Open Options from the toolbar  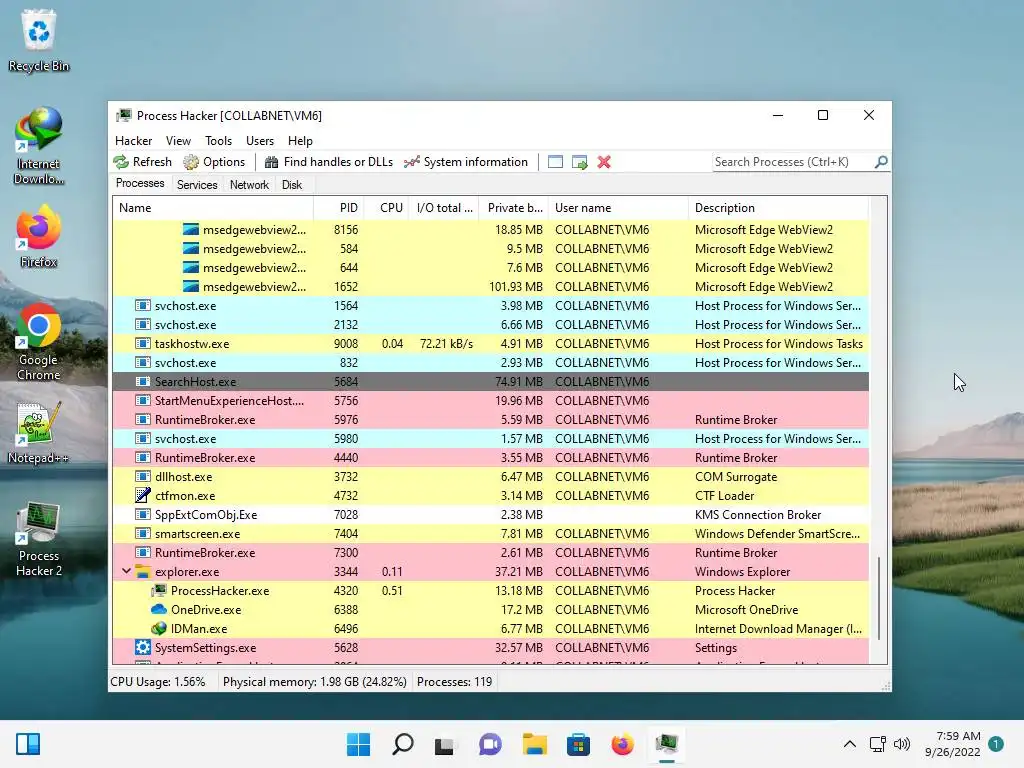pyautogui.click(x=214, y=162)
